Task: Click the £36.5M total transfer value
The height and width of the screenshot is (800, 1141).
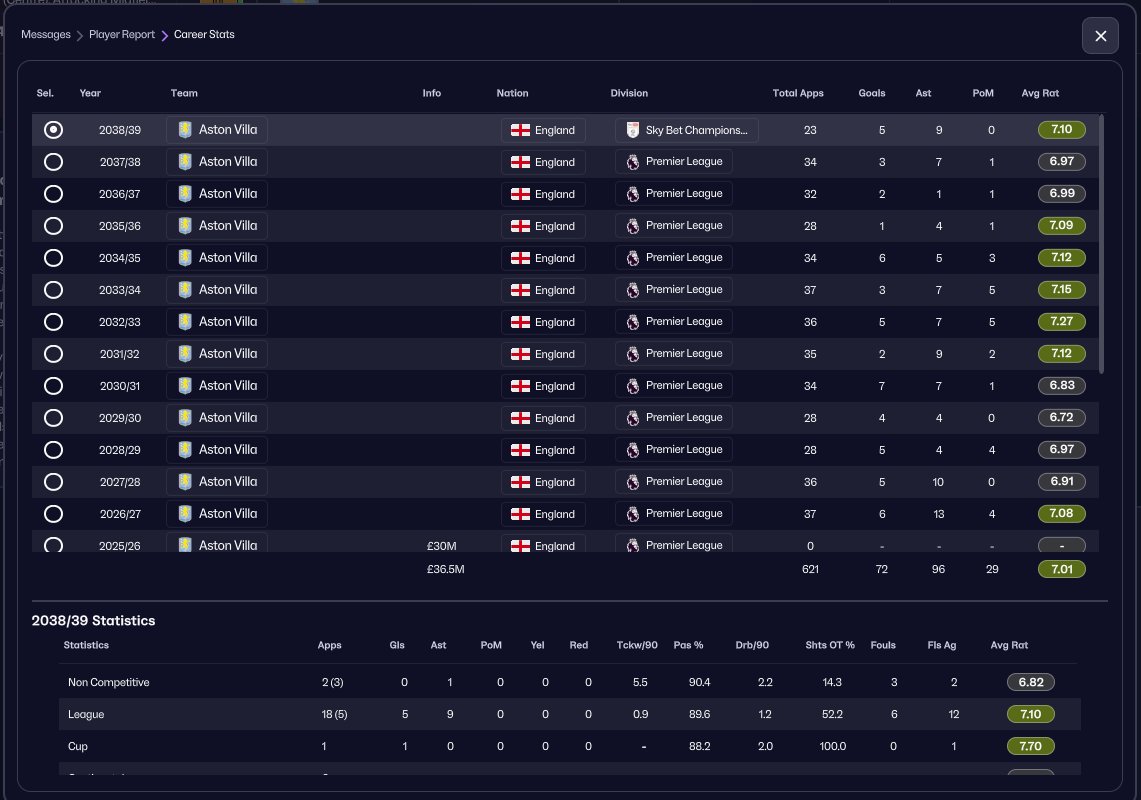Action: [445, 569]
